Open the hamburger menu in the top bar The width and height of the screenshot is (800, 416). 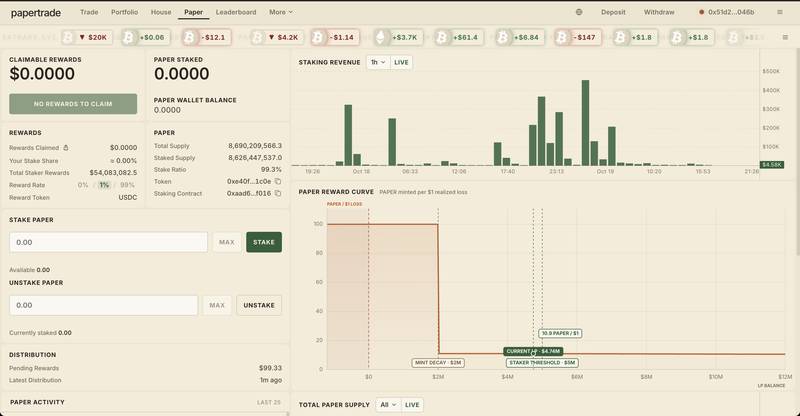[x=780, y=12]
